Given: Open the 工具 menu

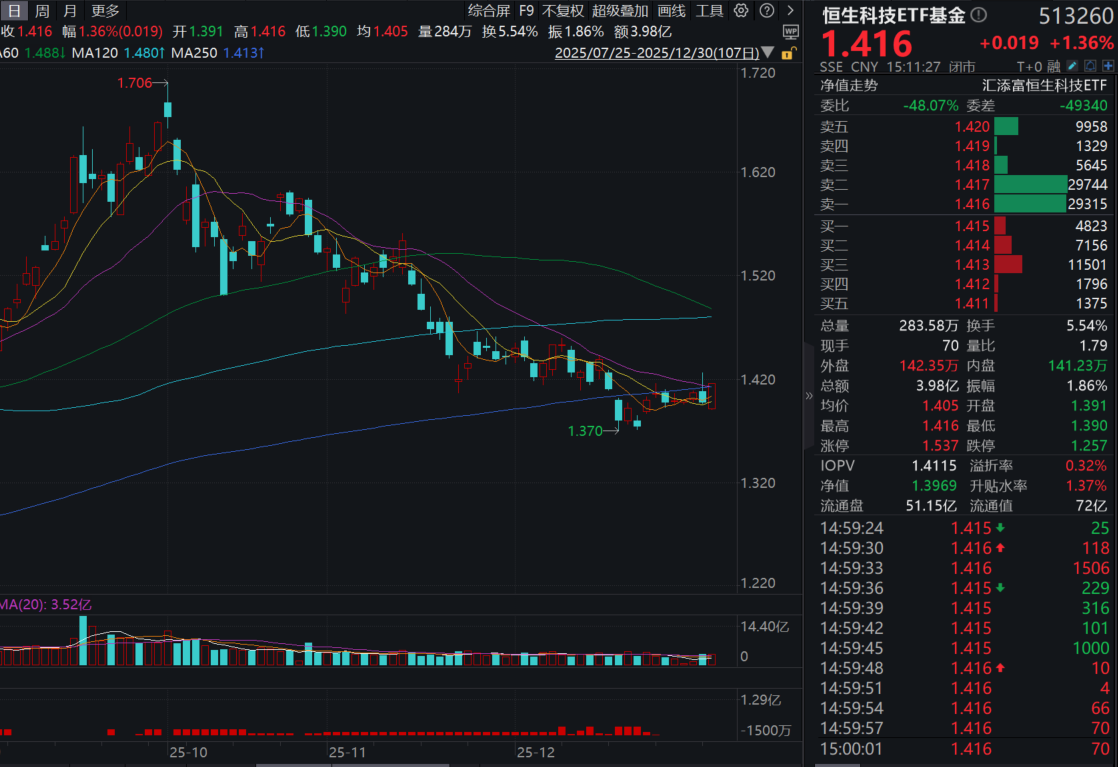Looking at the screenshot, I should [709, 11].
